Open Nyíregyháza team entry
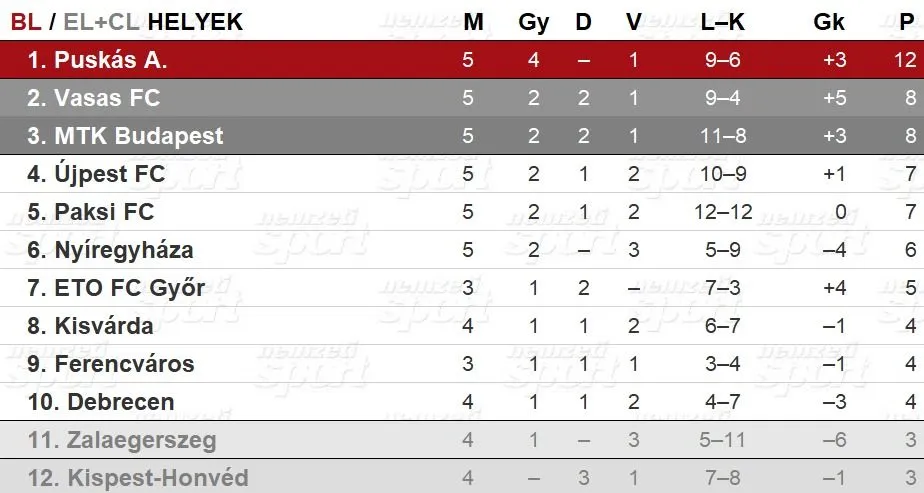 (124, 250)
